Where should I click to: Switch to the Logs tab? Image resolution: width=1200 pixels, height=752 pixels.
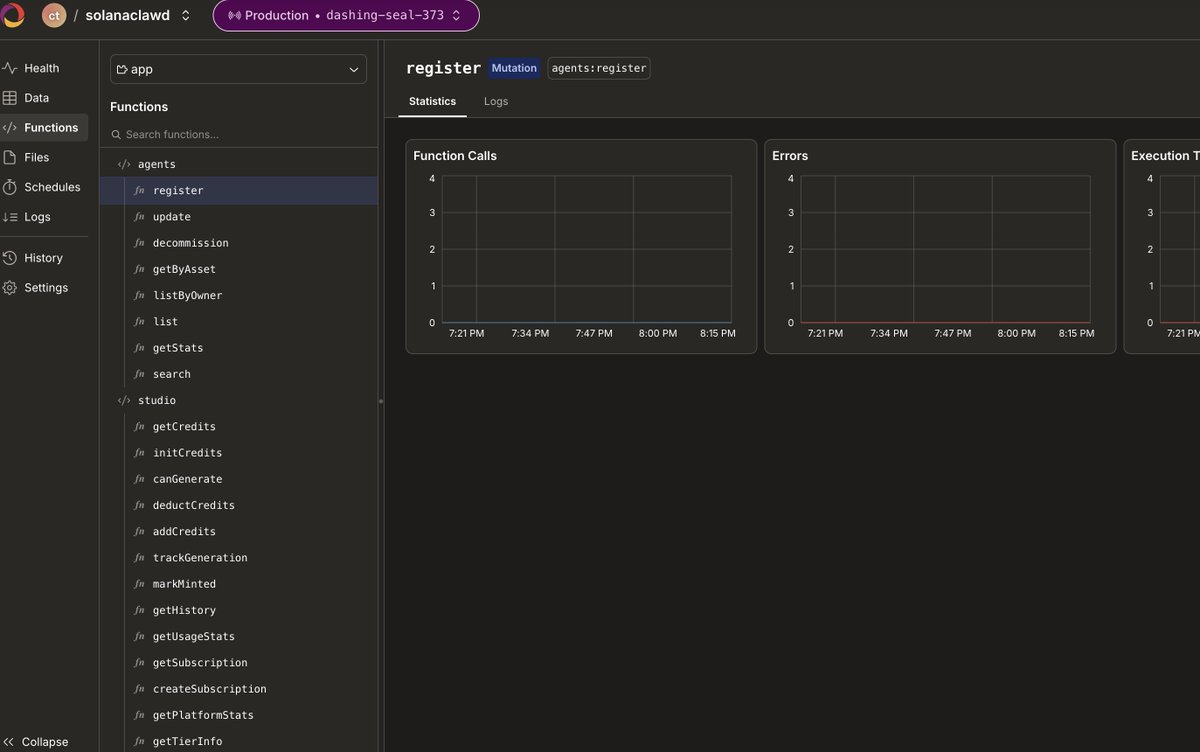496,101
